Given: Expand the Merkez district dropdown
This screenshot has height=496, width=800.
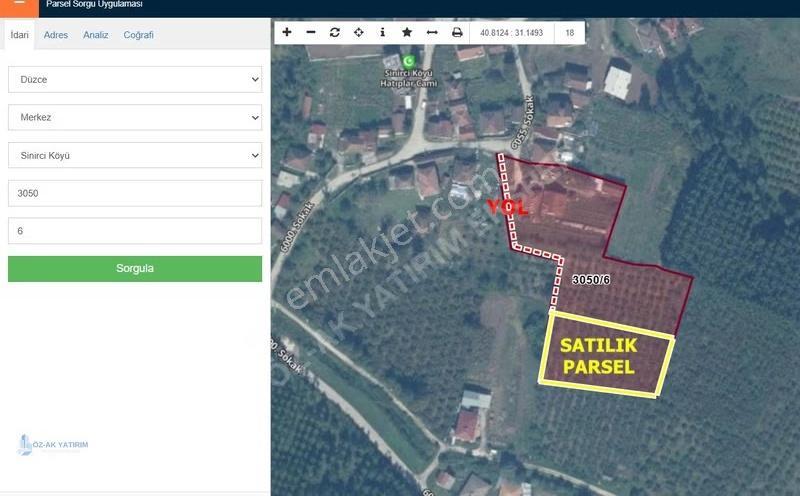Looking at the screenshot, I should pos(135,117).
